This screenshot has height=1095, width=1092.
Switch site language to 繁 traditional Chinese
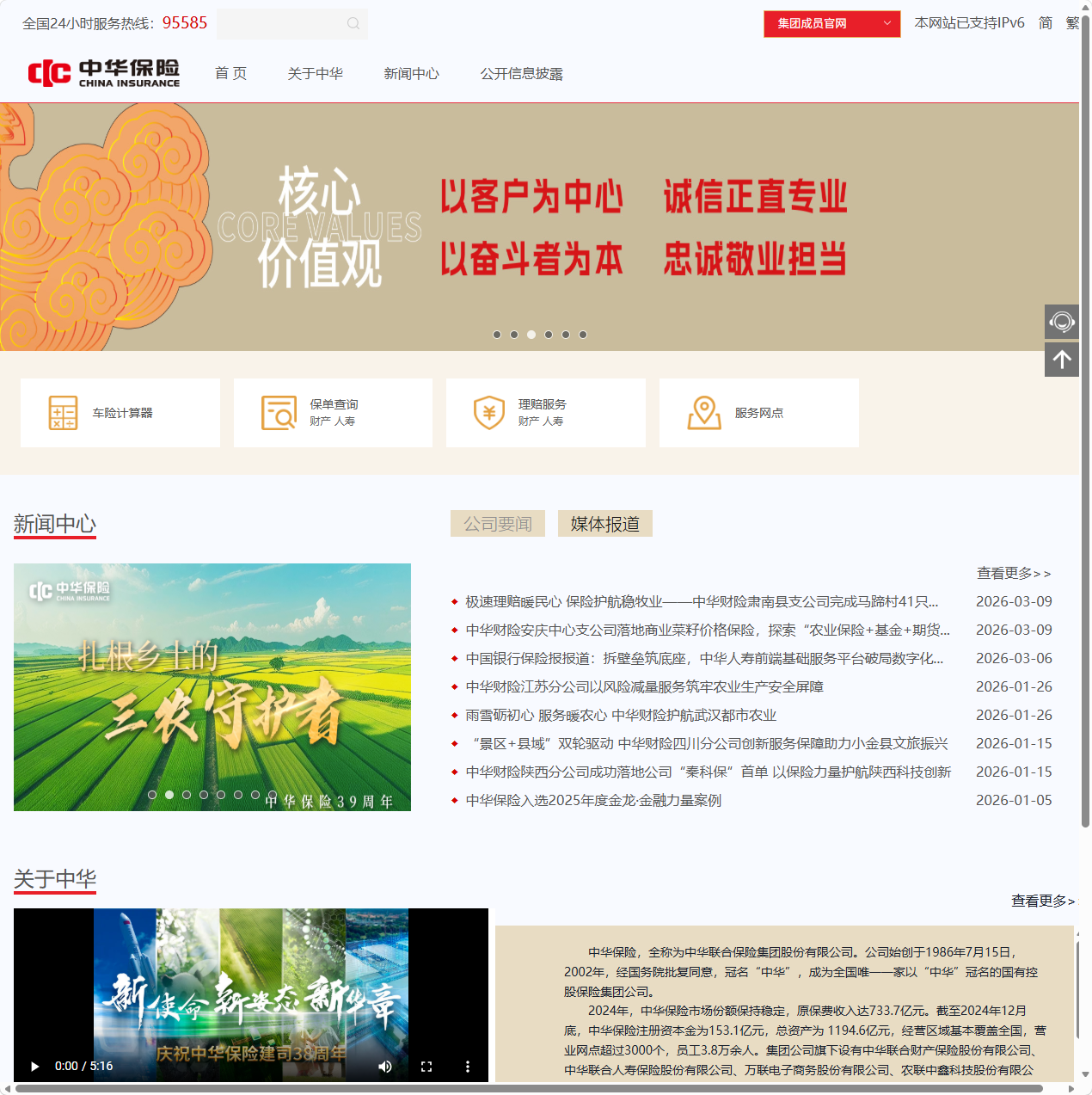1074,23
